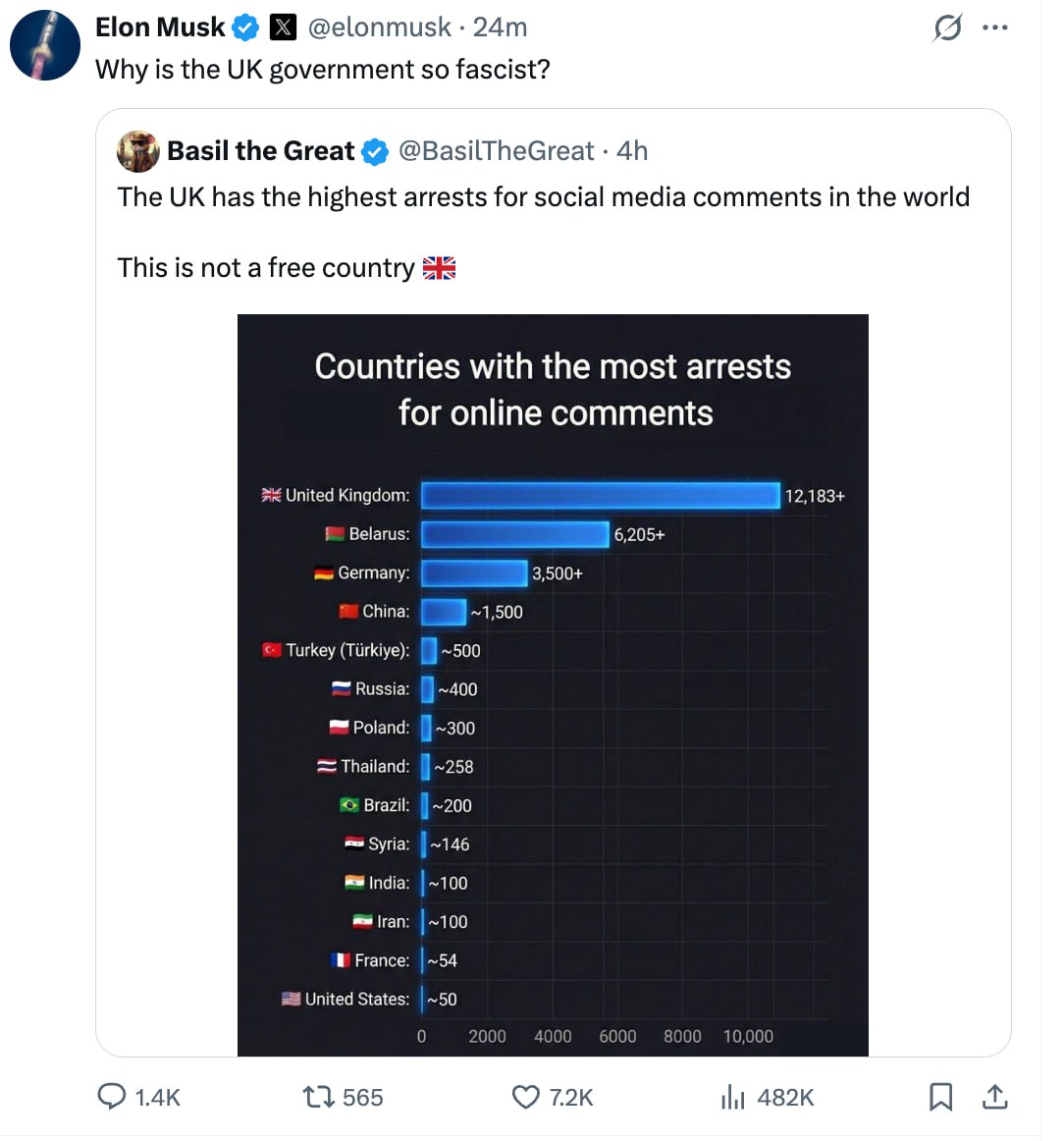Viewport: 1064px width, 1141px height.
Task: Click the reply comment icon
Action: [x=111, y=1096]
